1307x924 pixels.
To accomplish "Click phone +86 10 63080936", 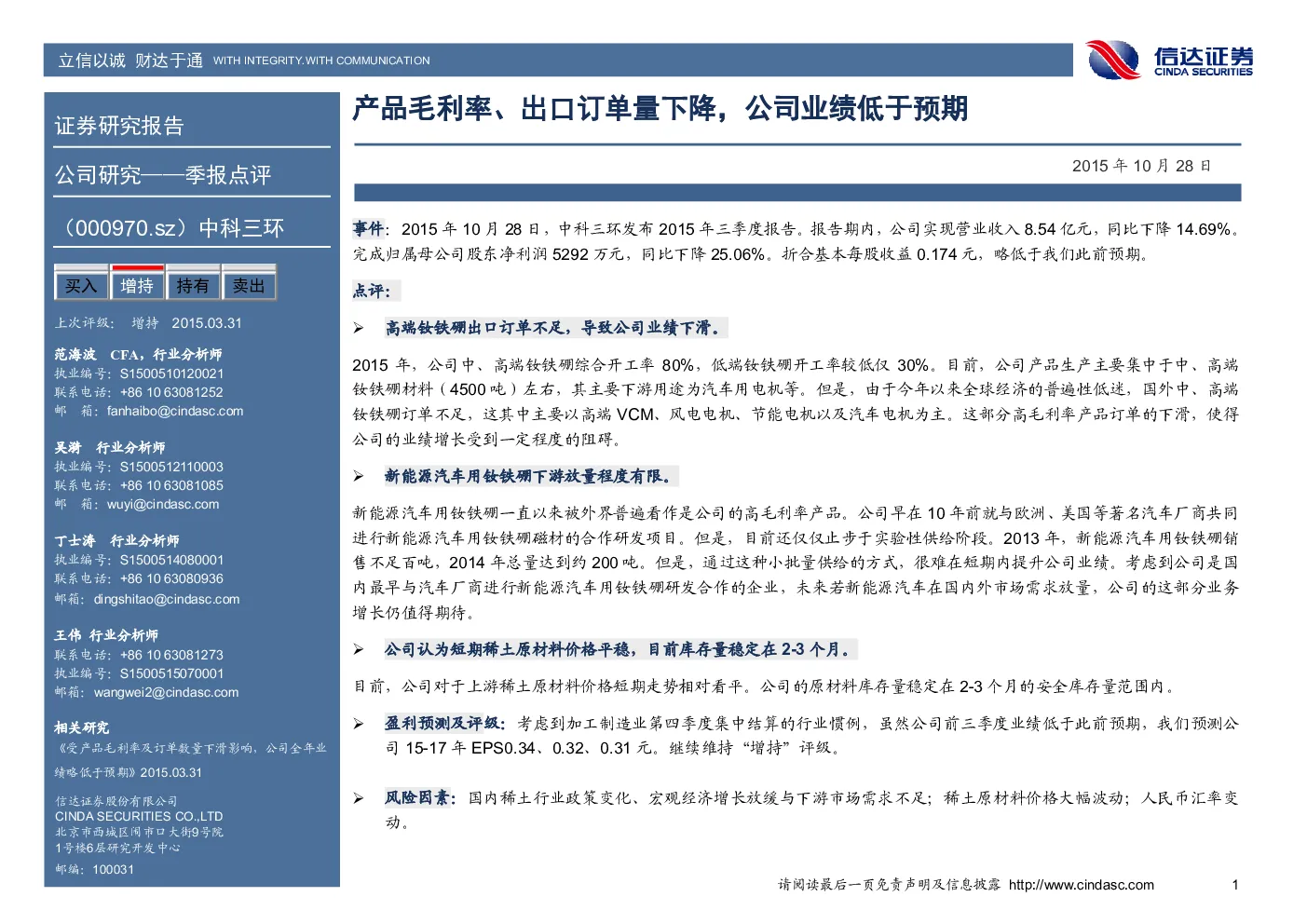I will 171,578.
